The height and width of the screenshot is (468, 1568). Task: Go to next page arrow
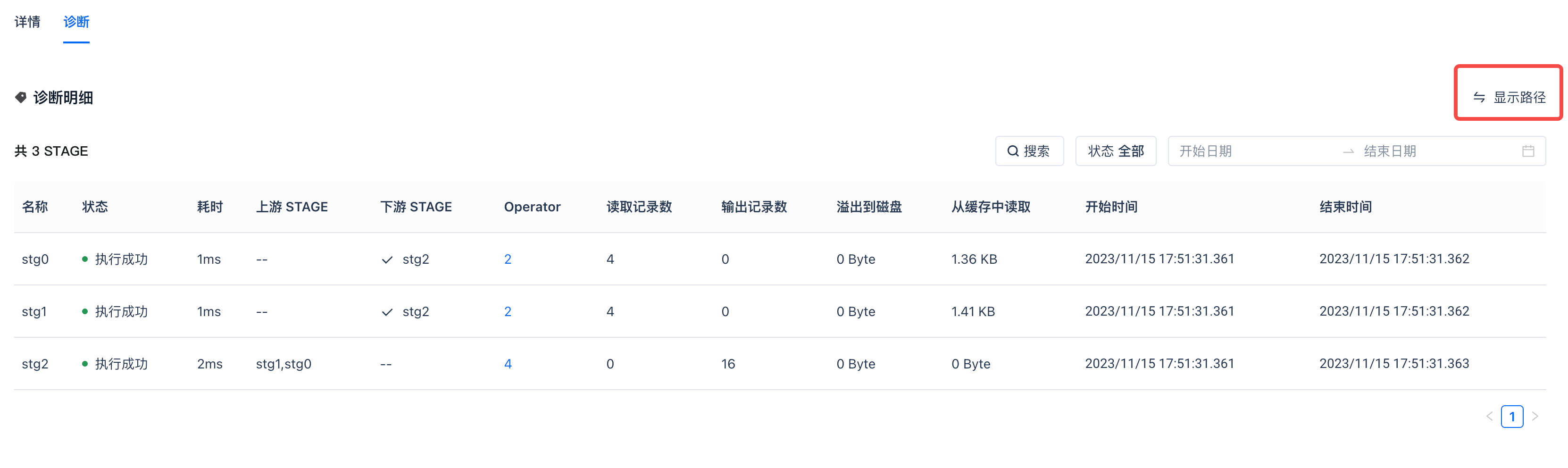click(1535, 416)
